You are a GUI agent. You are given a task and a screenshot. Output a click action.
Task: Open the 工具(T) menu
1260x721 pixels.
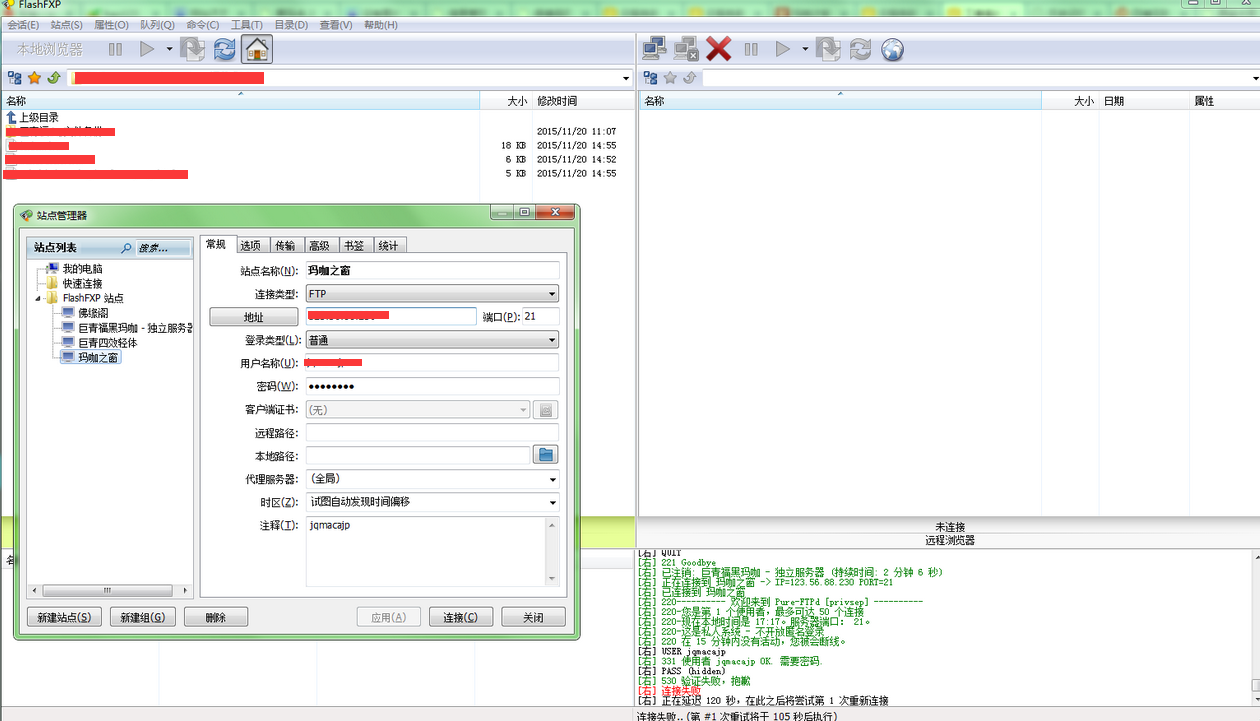[x=246, y=25]
